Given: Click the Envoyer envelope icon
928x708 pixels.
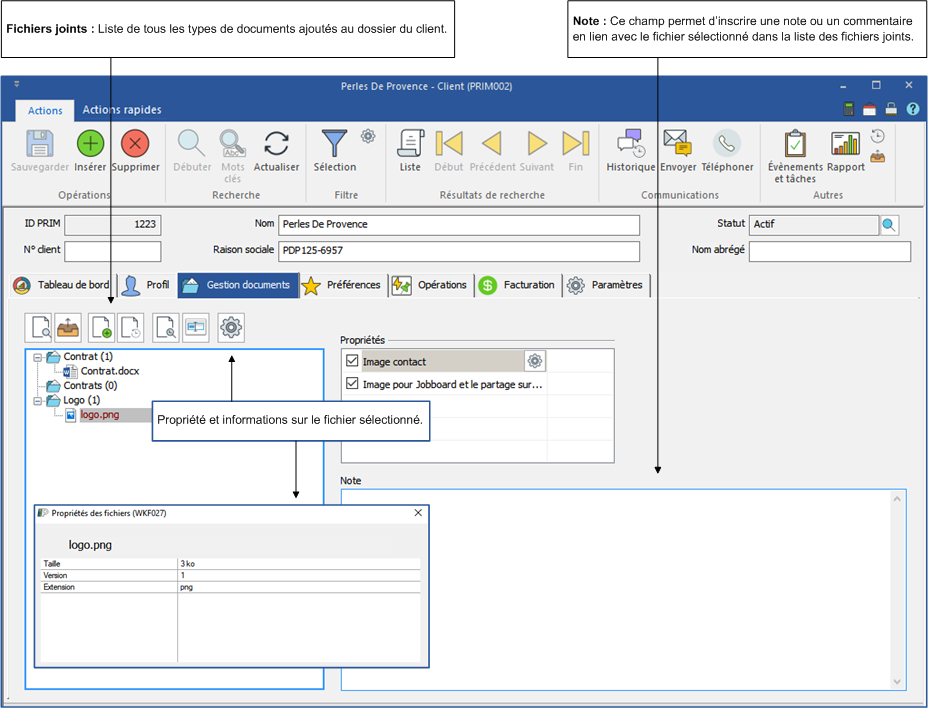Looking at the screenshot, I should click(x=677, y=144).
